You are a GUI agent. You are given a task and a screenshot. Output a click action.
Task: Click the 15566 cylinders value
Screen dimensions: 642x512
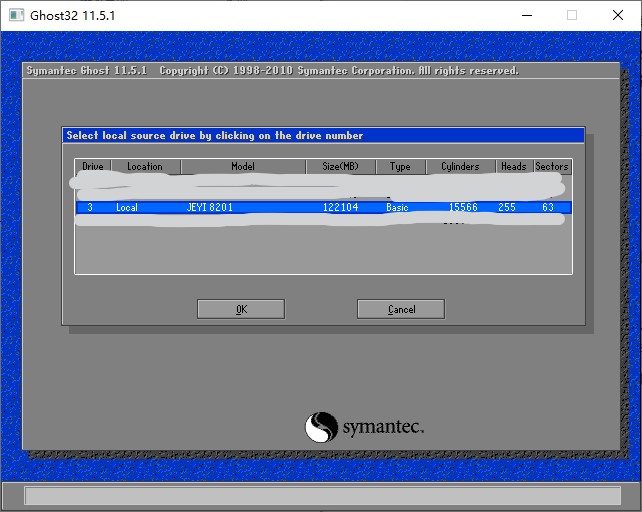(463, 207)
